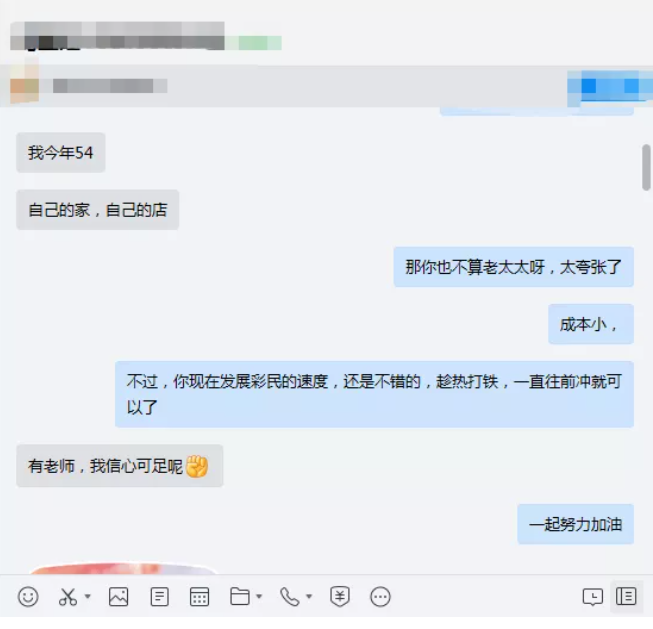
Task: Send a picture using the image icon
Action: tap(119, 597)
